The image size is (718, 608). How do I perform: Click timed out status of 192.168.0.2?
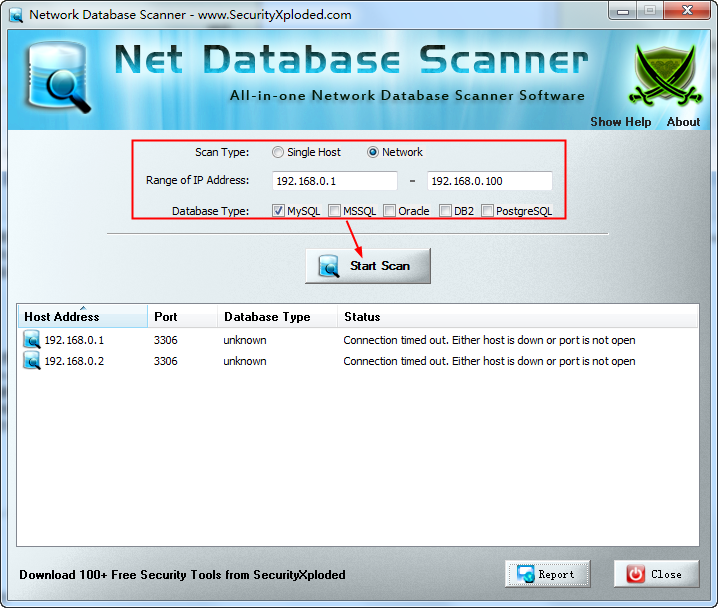[490, 361]
